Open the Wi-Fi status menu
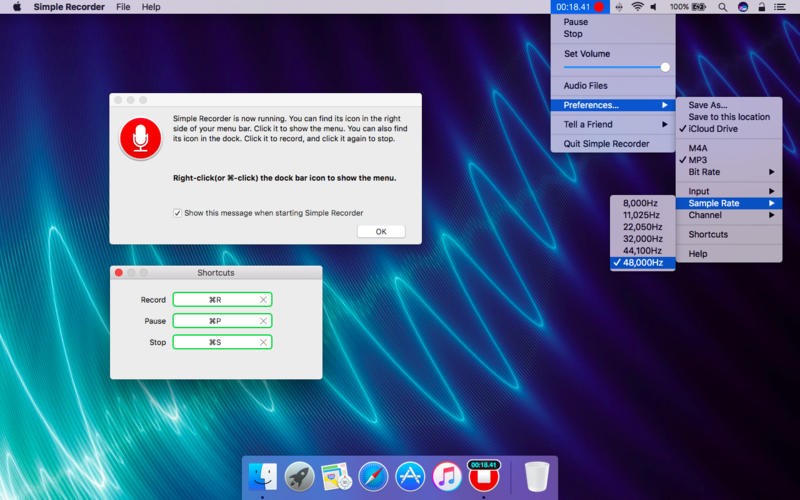This screenshot has height=500, width=800. (637, 7)
